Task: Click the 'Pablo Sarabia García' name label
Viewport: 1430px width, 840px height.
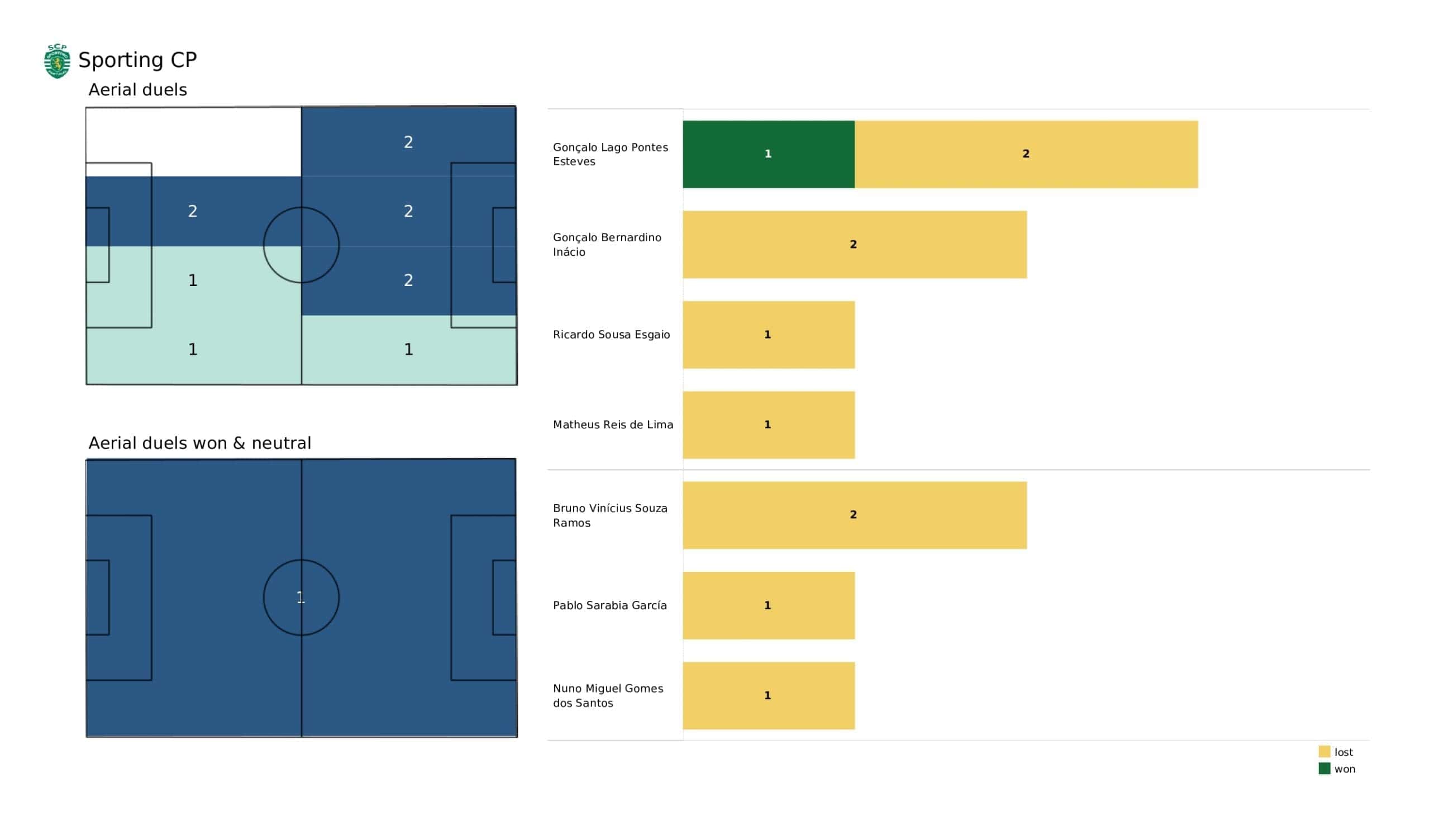Action: pos(609,605)
